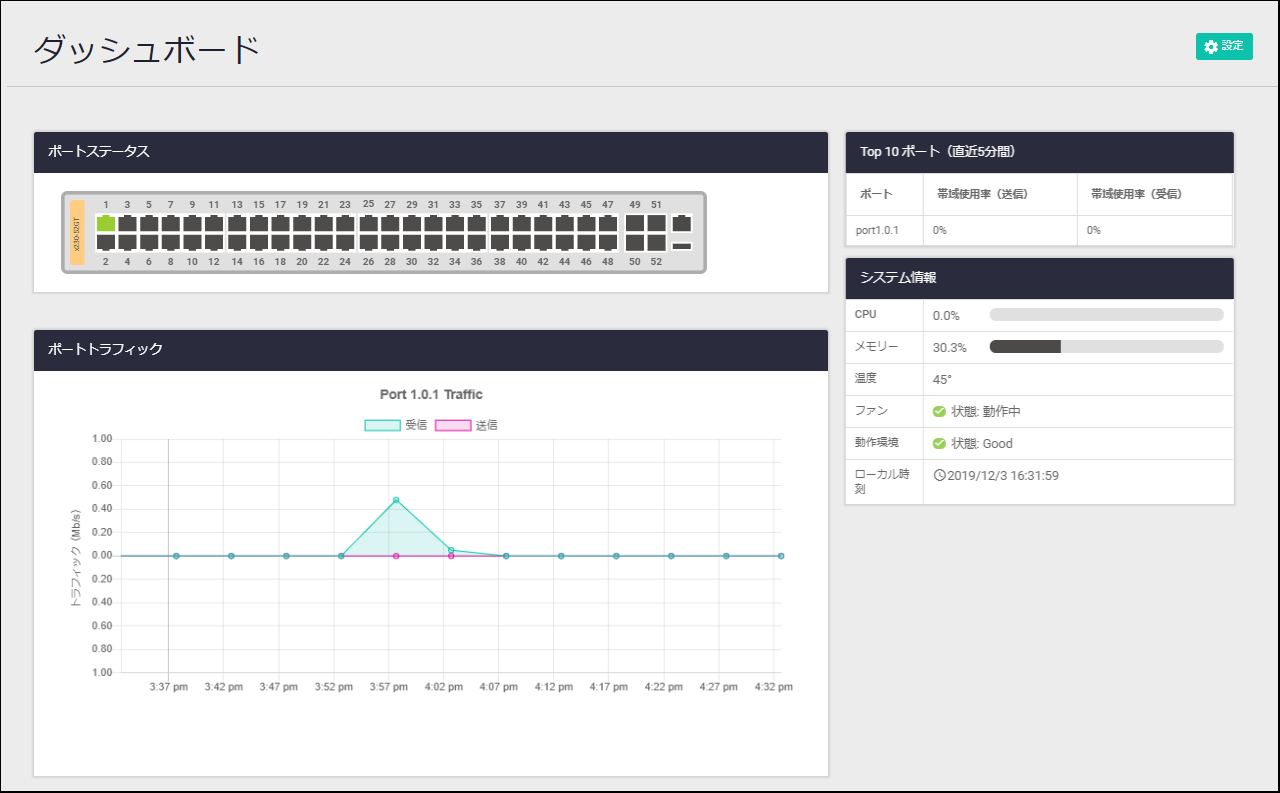Open the 設定 settings button
This screenshot has height=793, width=1280.
[x=1224, y=47]
